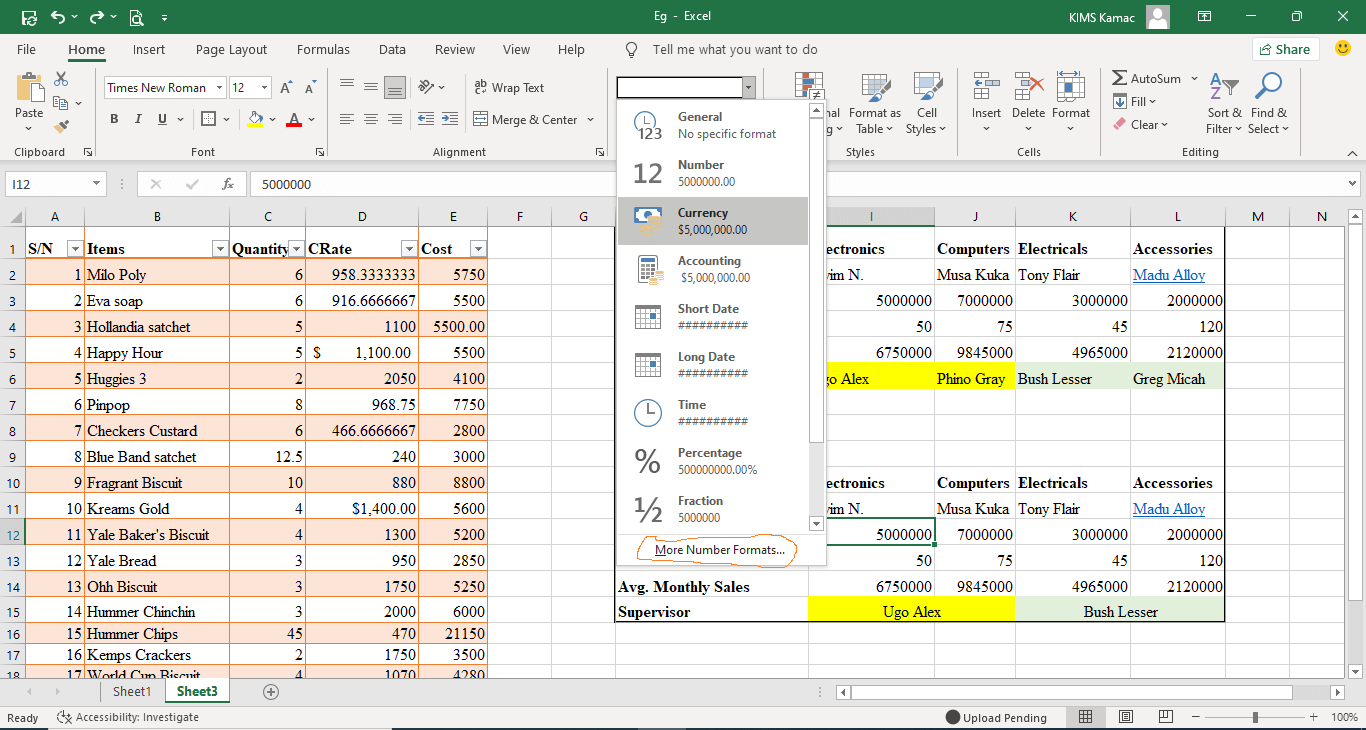Switch to the Formulas ribbon tab
This screenshot has height=730, width=1366.
click(x=323, y=49)
